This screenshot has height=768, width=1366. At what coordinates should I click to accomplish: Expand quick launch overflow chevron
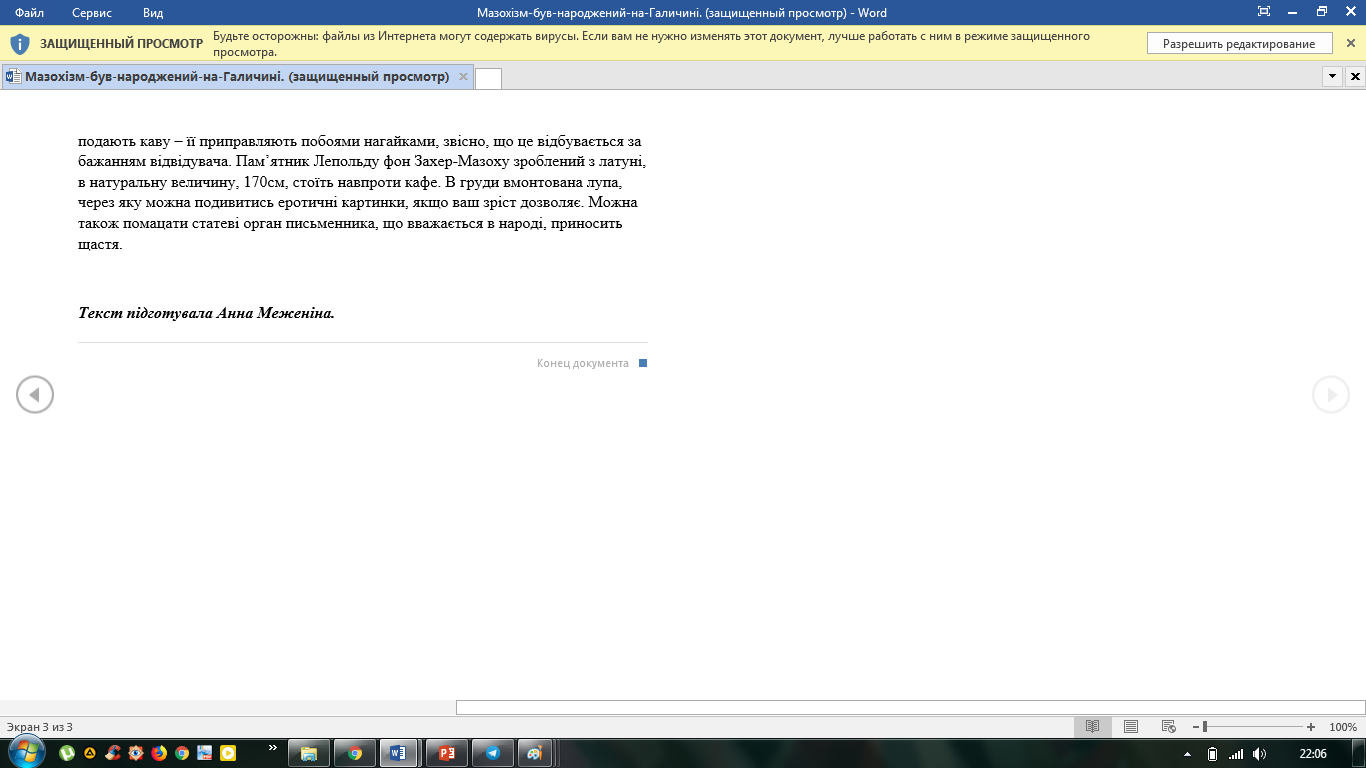click(273, 748)
